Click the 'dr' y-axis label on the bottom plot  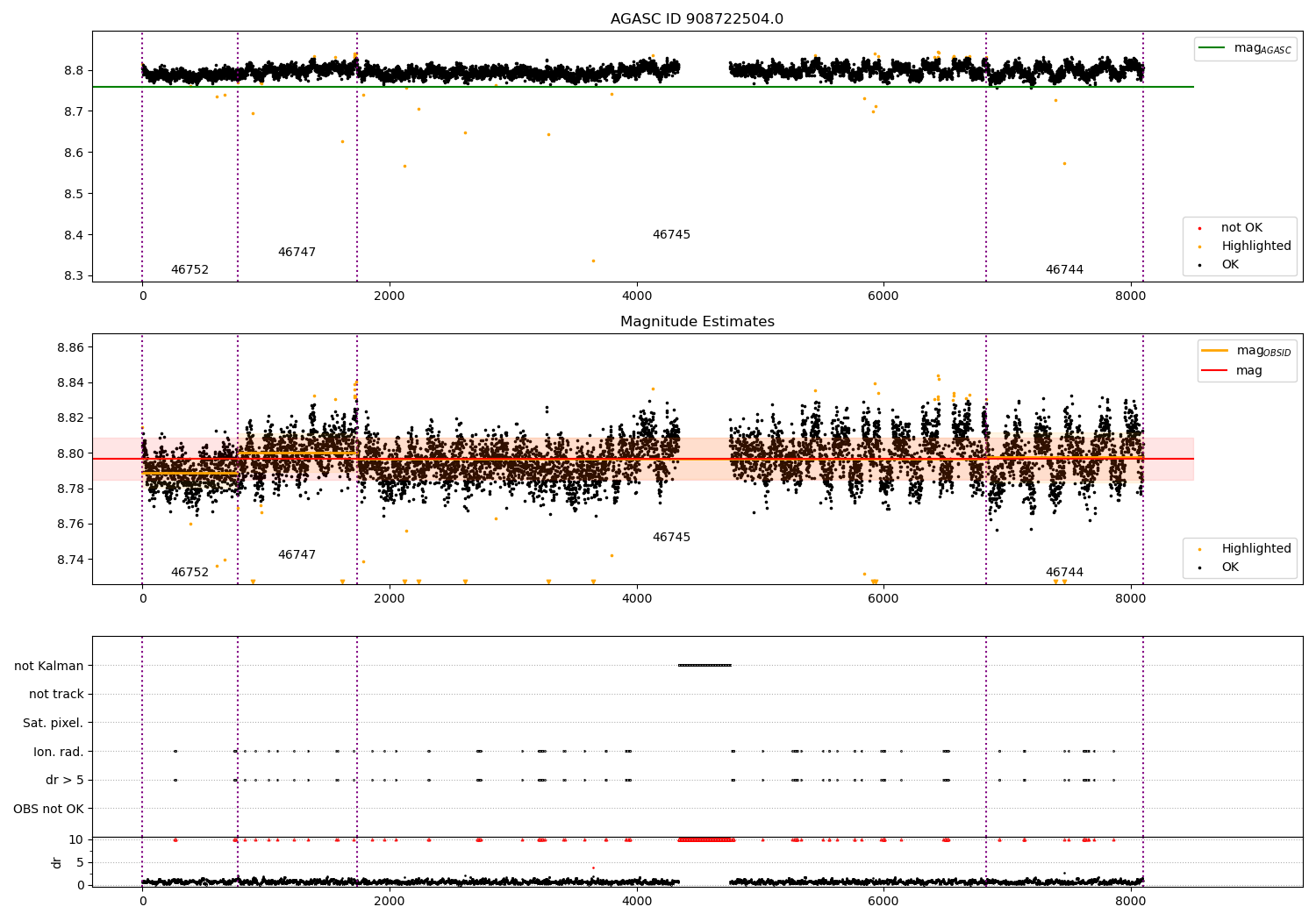coord(57,862)
